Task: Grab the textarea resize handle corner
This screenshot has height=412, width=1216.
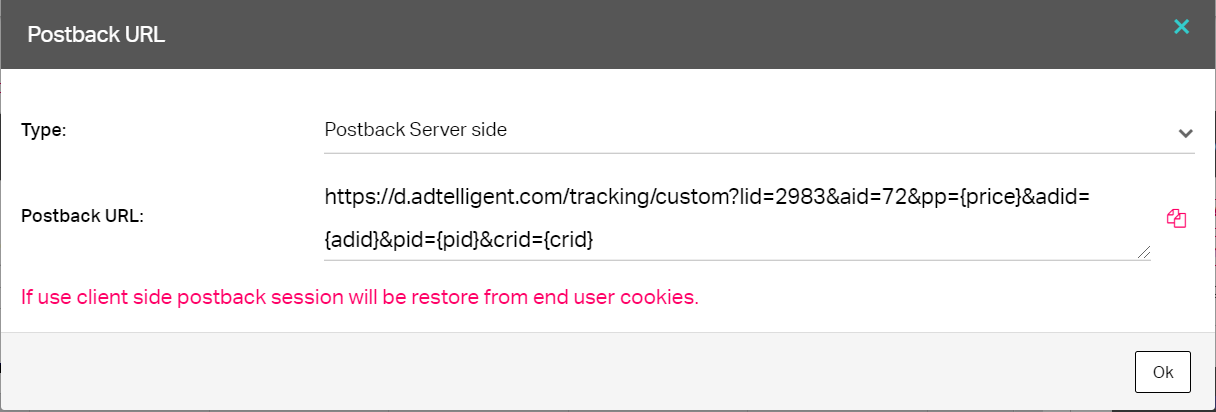Action: tap(1144, 254)
